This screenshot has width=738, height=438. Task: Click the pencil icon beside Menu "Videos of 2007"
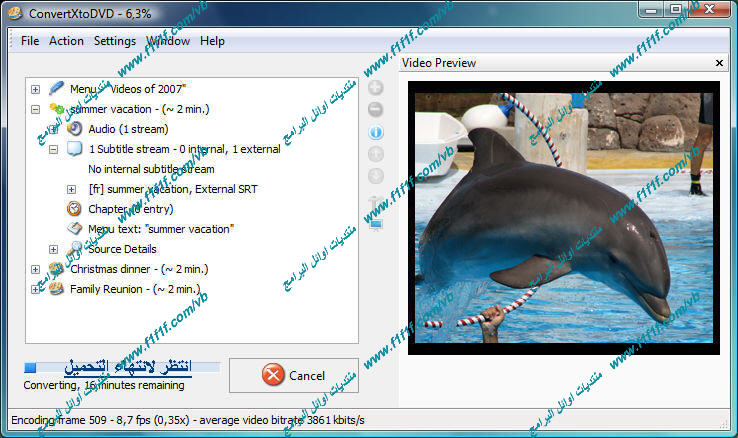click(56, 89)
